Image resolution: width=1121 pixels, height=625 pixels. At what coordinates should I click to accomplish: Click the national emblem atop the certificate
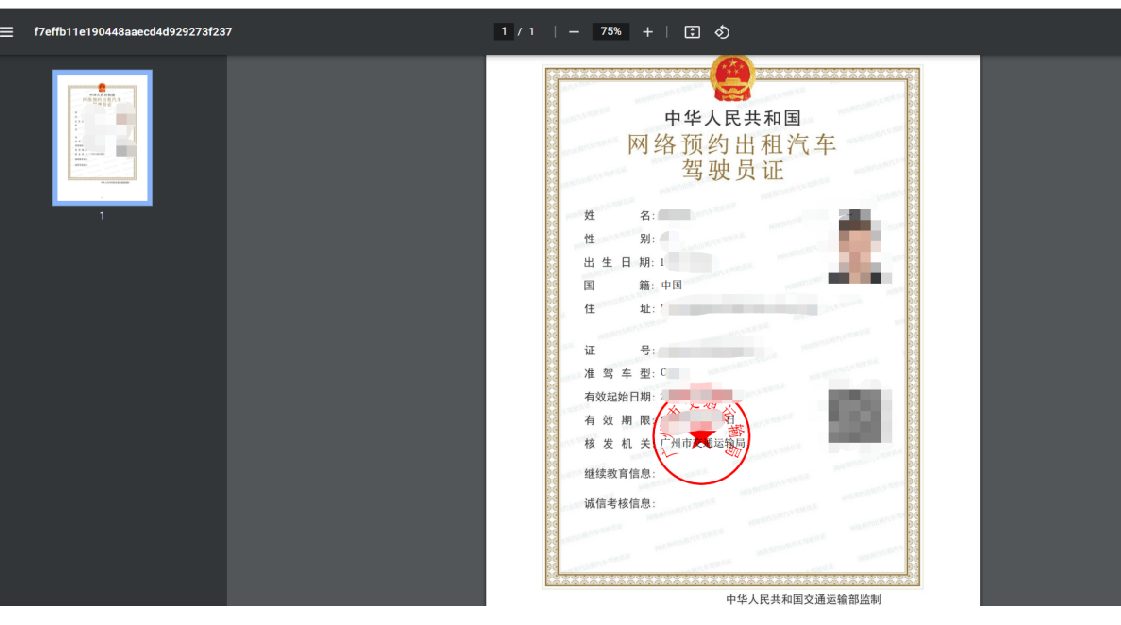732,77
